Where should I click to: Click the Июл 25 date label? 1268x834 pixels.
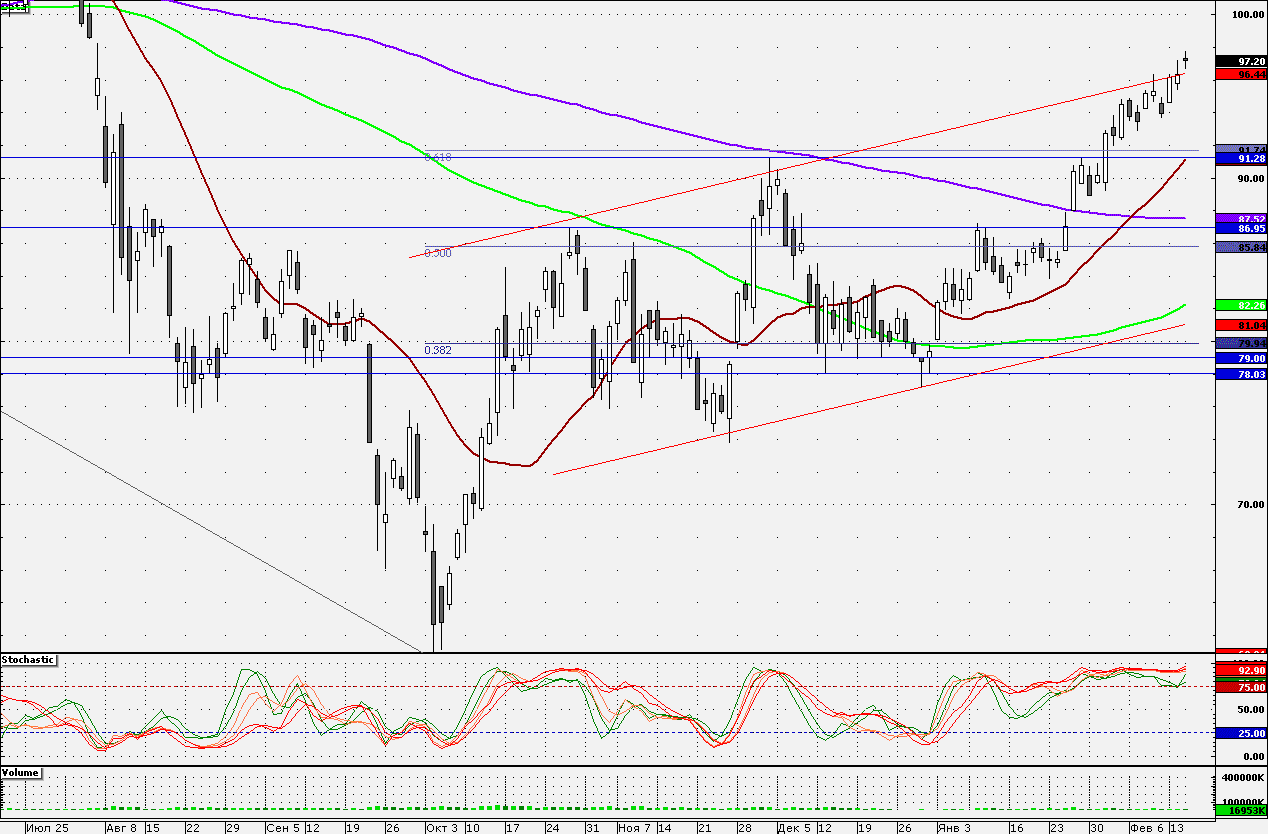pyautogui.click(x=47, y=828)
